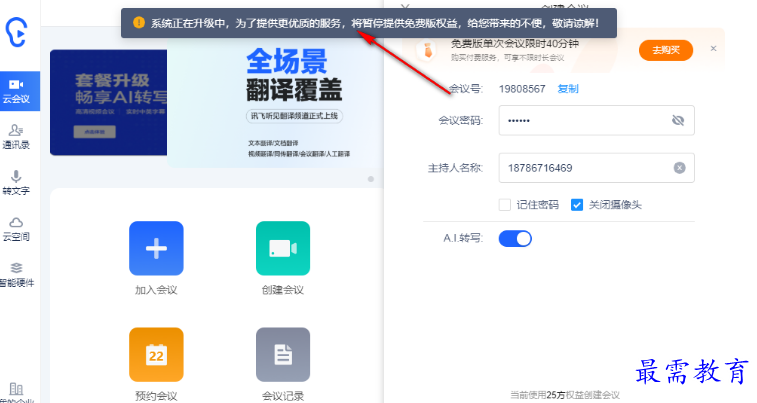Screen dimensions: 757x403
Task: Open the 转文字 microphone sidebar item
Action: (16, 182)
